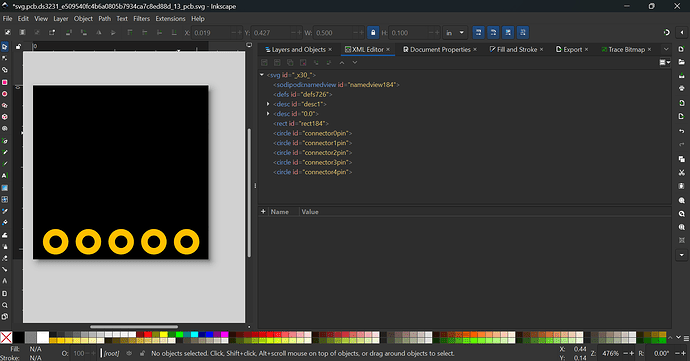
Task: Rotate selection 90° clockwise
Action: click(84, 33)
